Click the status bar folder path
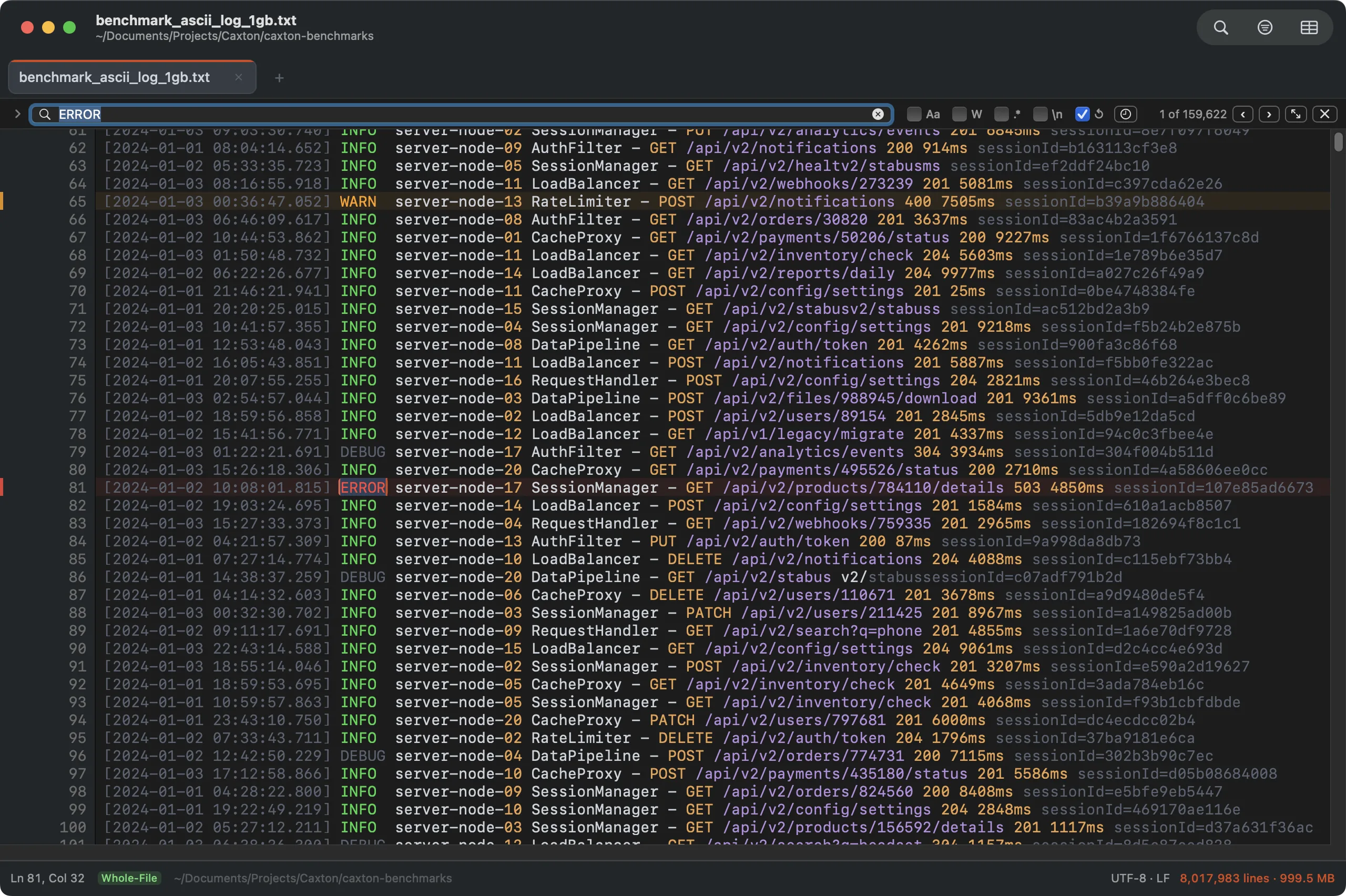This screenshot has height=896, width=1346. pos(312,878)
